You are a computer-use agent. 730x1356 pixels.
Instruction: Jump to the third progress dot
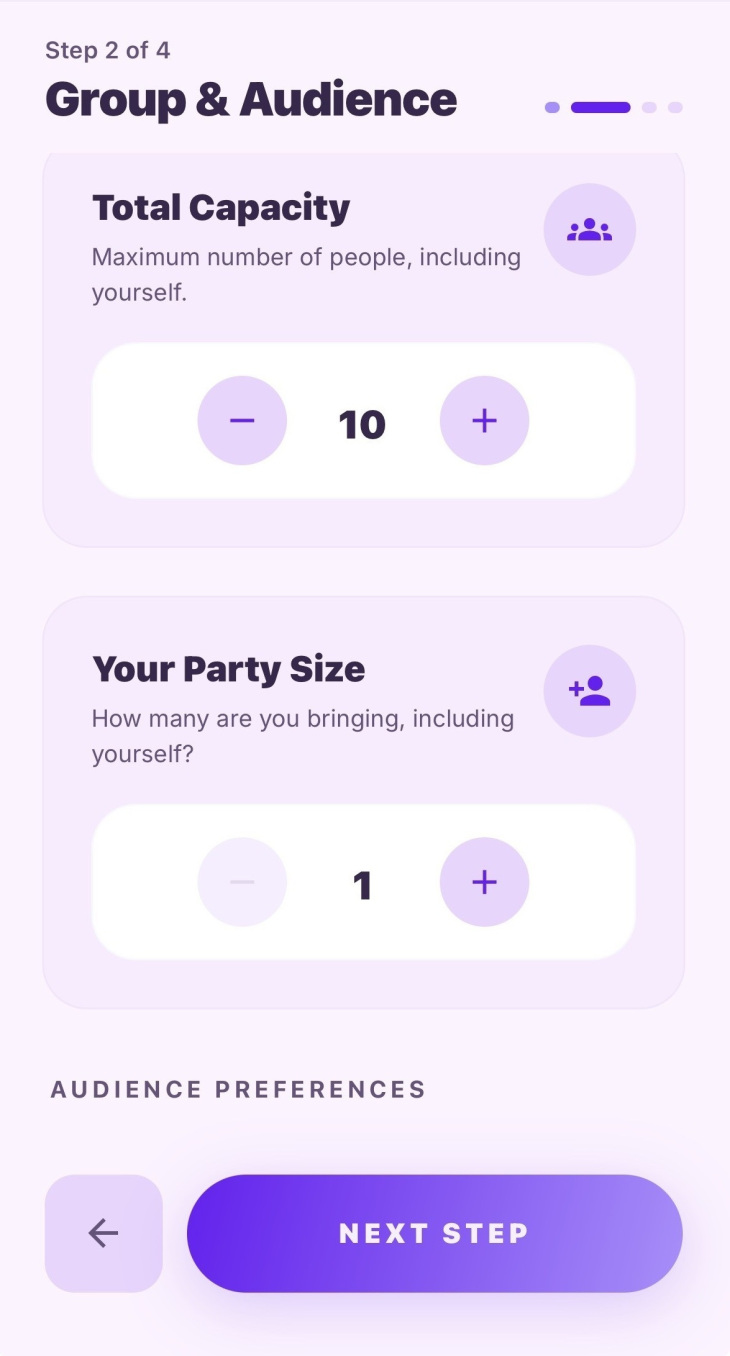[x=649, y=108]
